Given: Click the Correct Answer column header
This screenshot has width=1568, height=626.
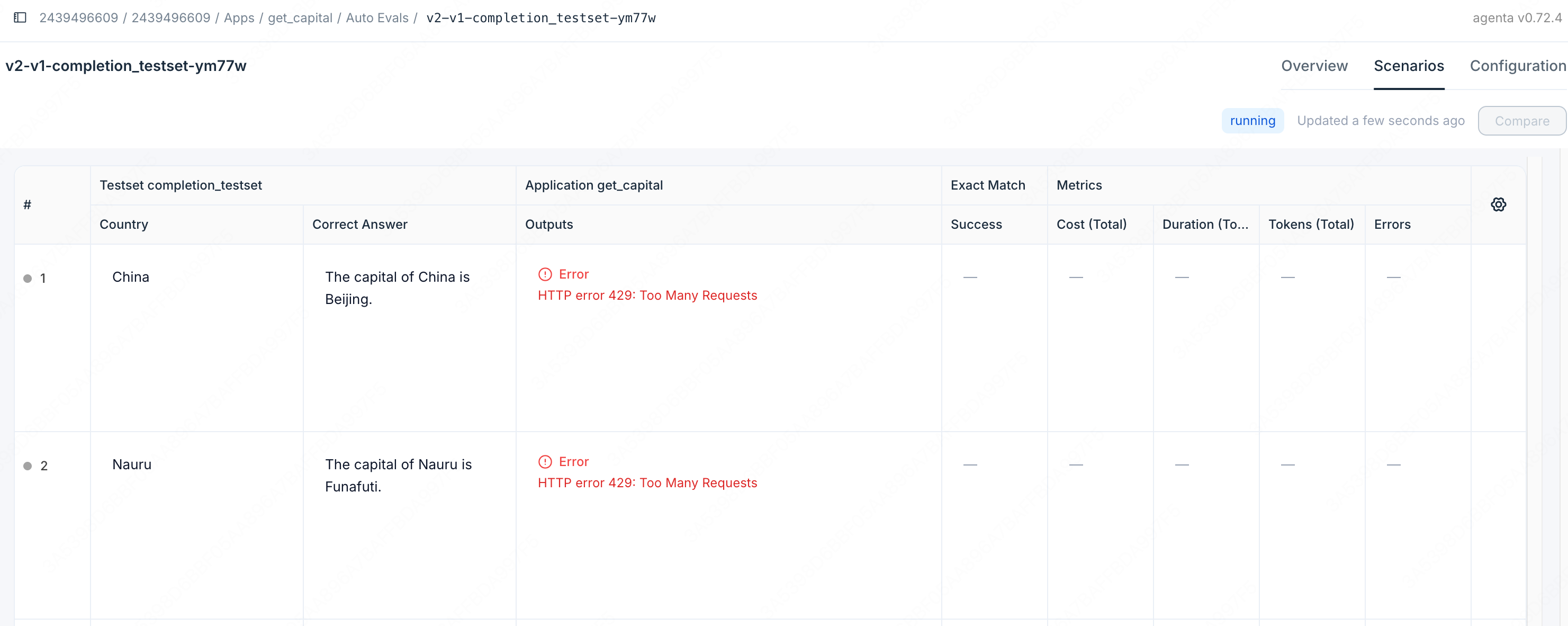Looking at the screenshot, I should tap(359, 224).
